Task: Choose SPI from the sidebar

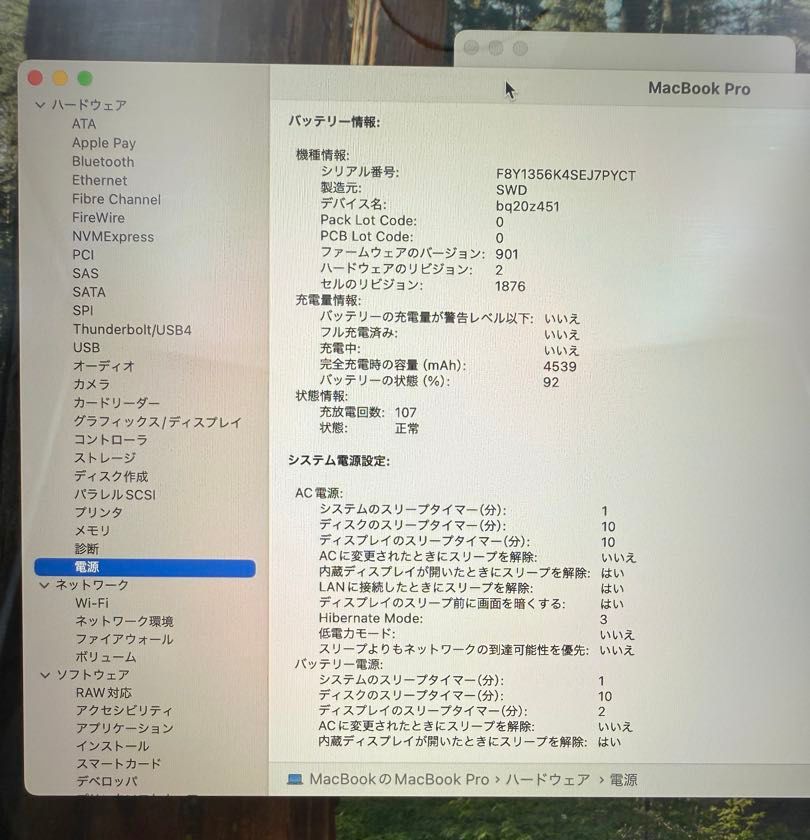Action: point(83,311)
